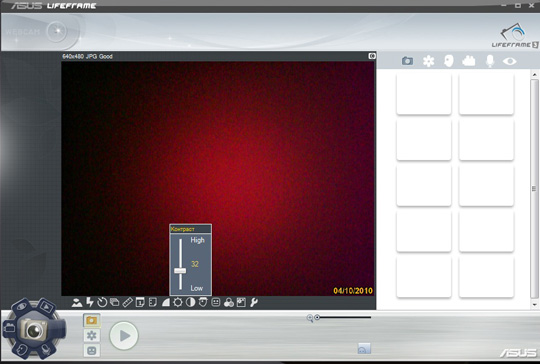540x364 pixels.
Task: Click the 04/10/2010 date stamp
Action: [353, 291]
